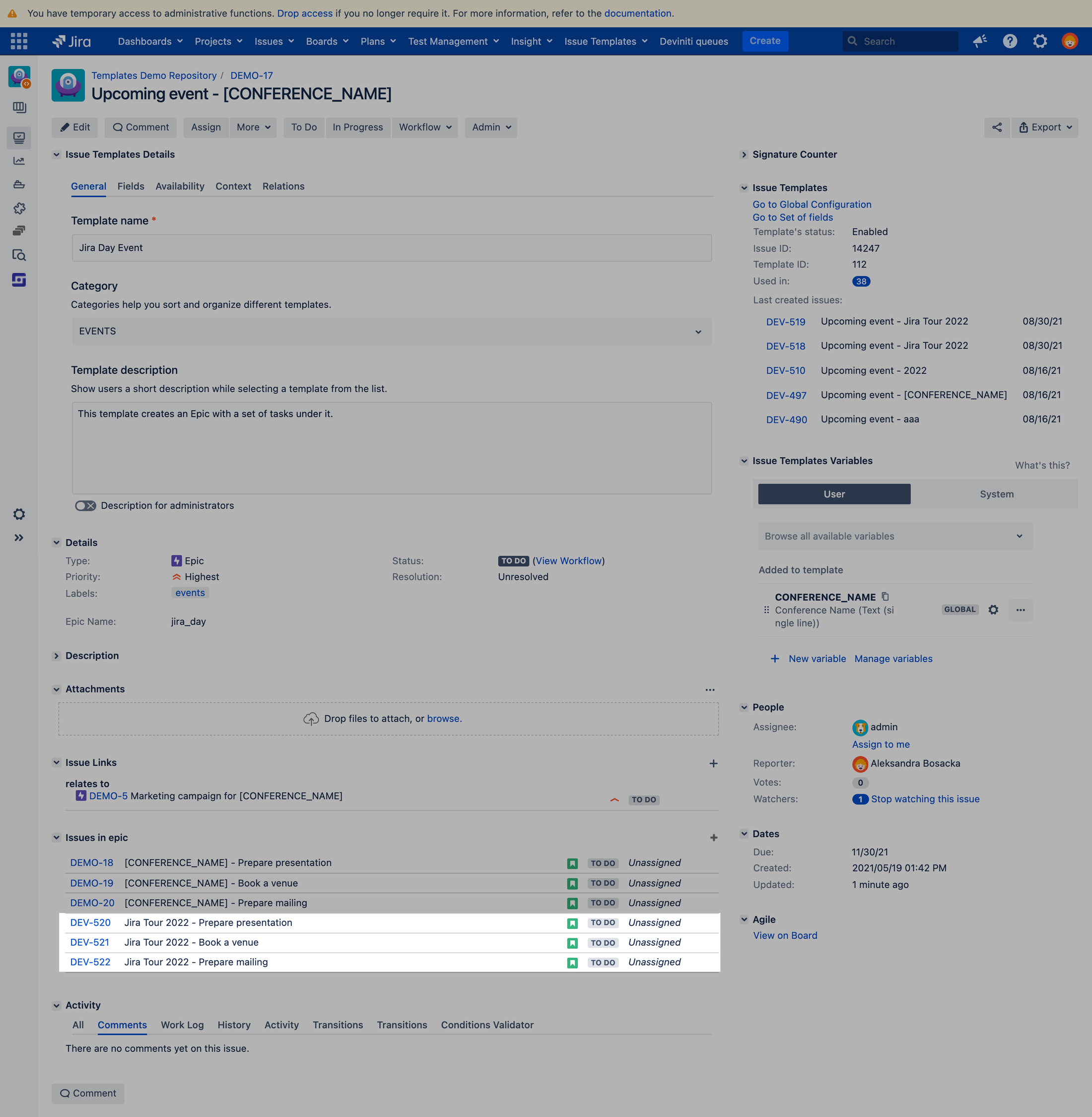This screenshot has width=1092, height=1117.
Task: Click the In Progress transition button
Action: pos(357,128)
